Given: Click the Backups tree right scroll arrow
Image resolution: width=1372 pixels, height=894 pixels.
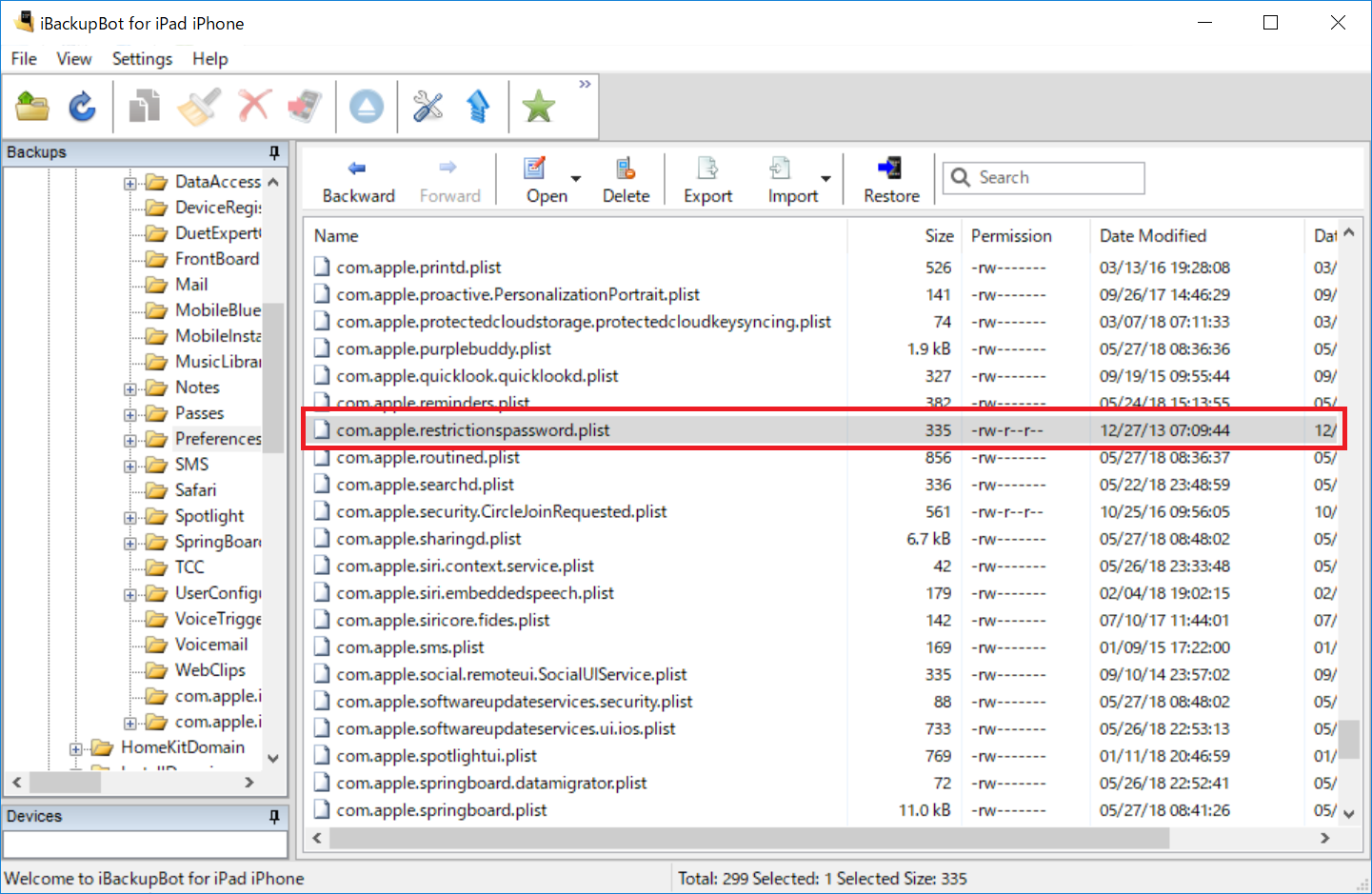Looking at the screenshot, I should pyautogui.click(x=249, y=783).
